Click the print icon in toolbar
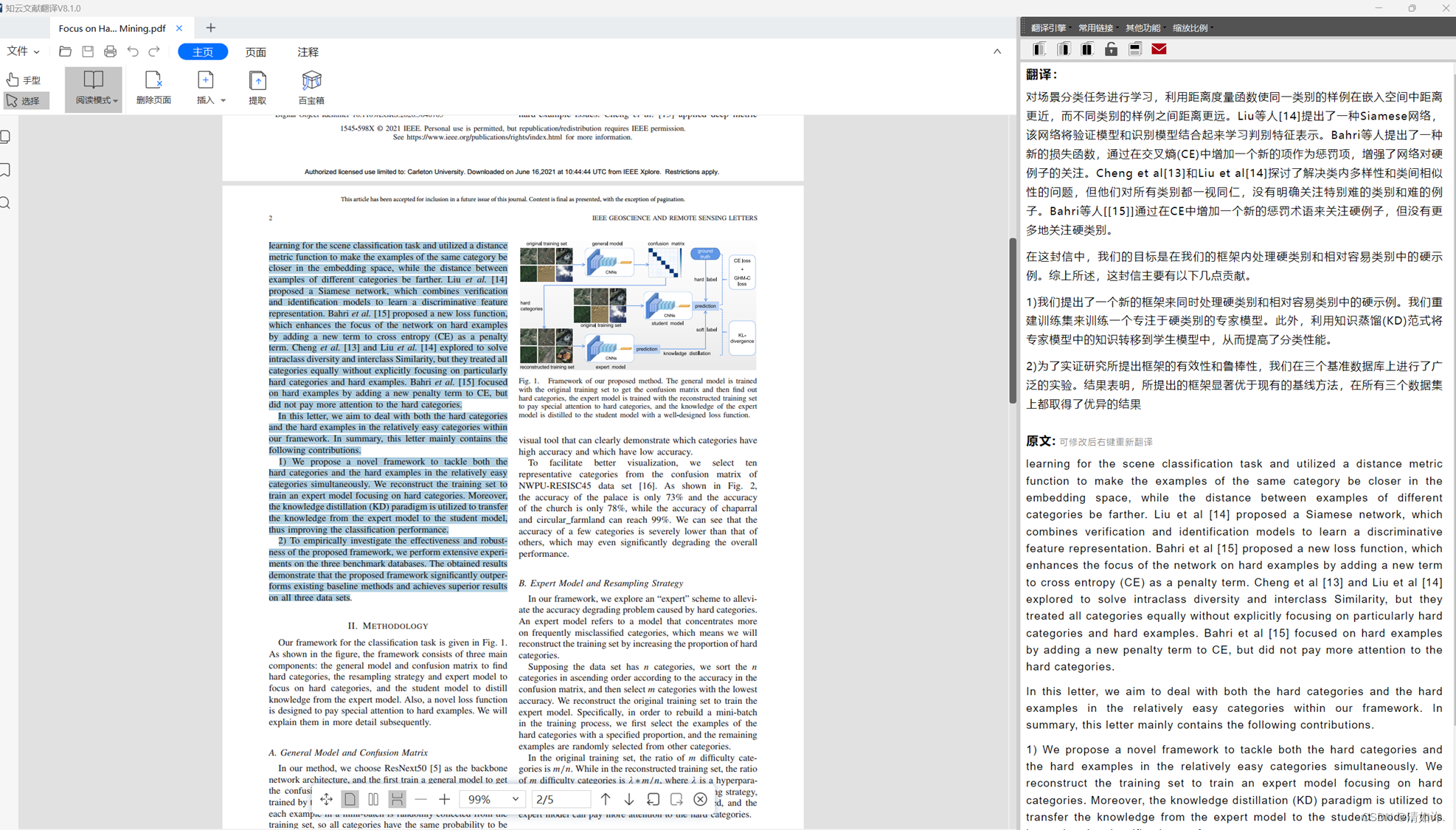Viewport: 1456px width, 830px height. tap(110, 52)
